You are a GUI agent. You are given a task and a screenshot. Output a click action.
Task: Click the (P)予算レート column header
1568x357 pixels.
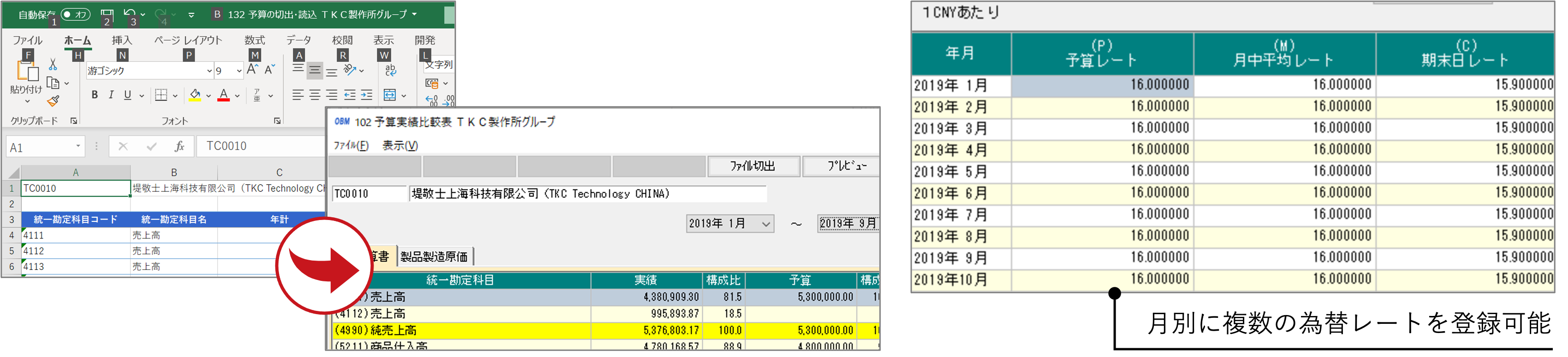click(1103, 54)
